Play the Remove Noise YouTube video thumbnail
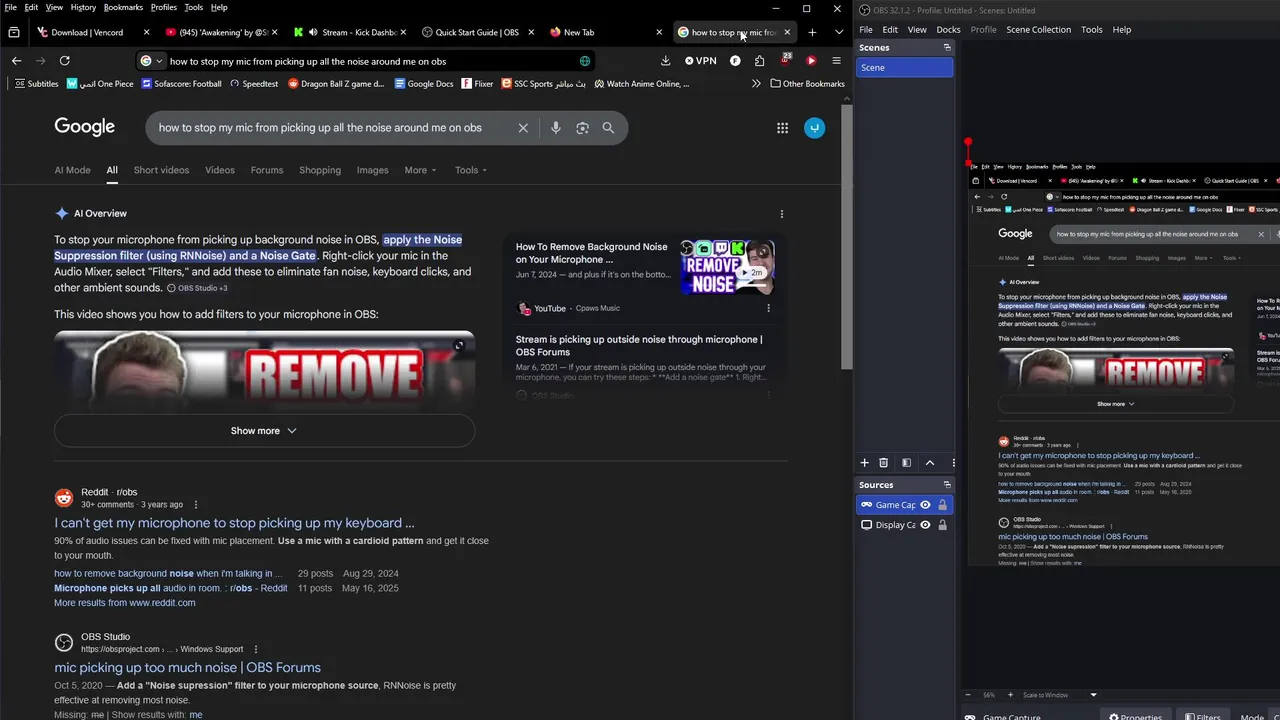This screenshot has width=1280, height=720. (727, 267)
